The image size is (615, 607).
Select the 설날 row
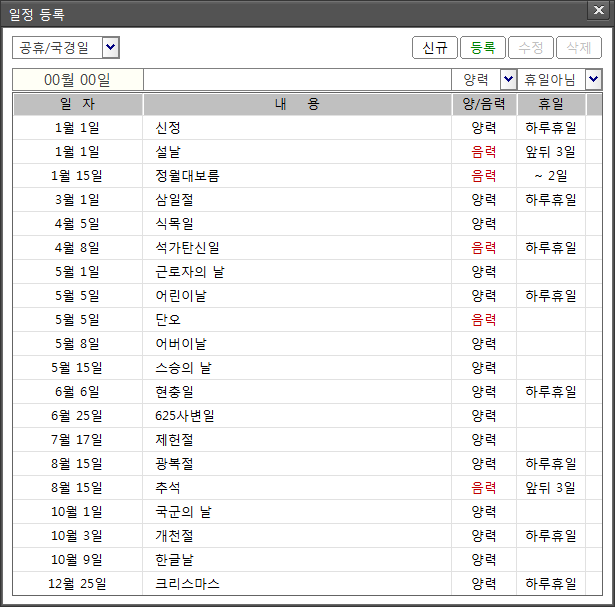tap(308, 152)
